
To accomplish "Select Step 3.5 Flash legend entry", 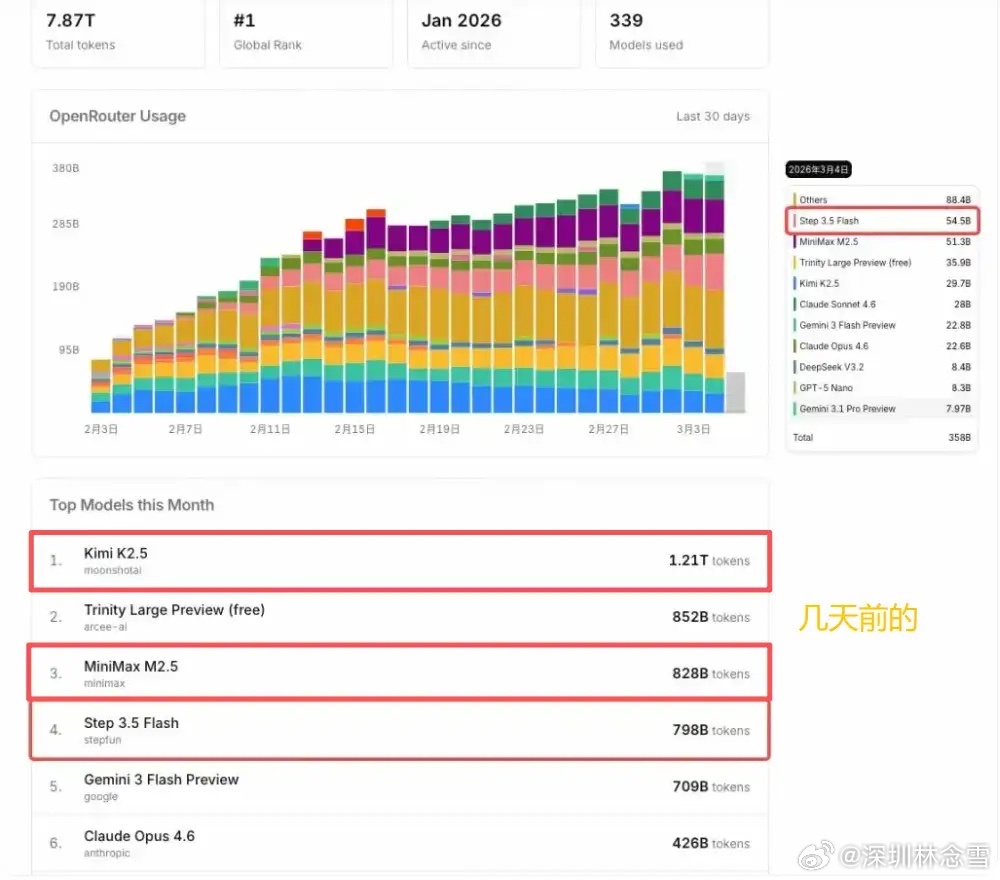I will [x=882, y=221].
